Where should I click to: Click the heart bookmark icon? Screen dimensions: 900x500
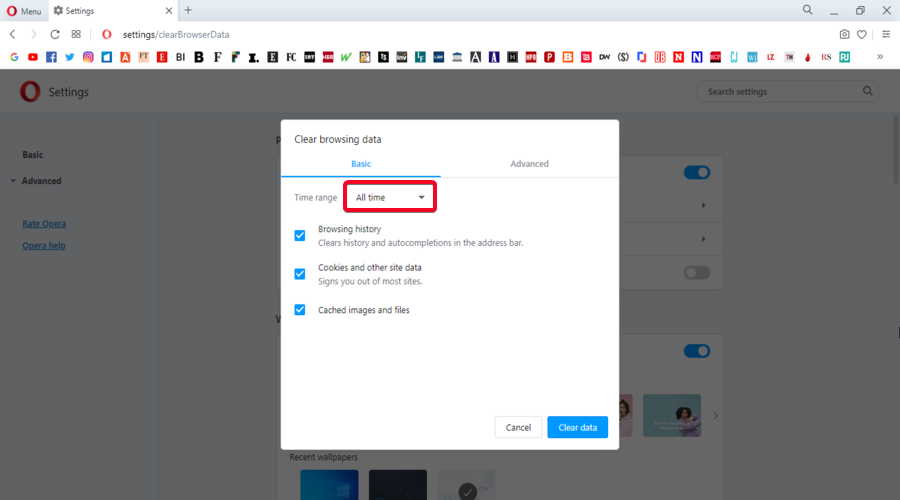coord(861,34)
